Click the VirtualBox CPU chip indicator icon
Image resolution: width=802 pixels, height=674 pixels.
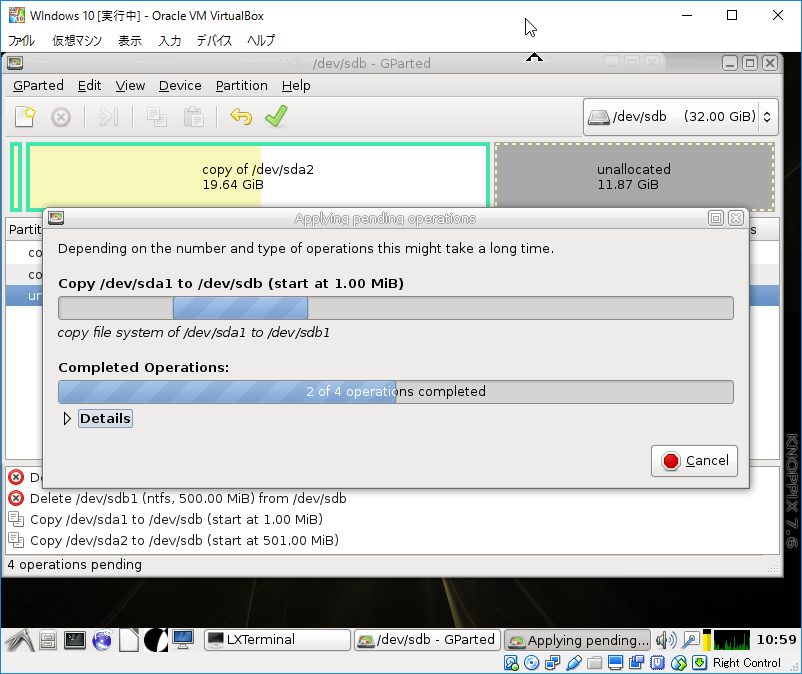point(657,663)
